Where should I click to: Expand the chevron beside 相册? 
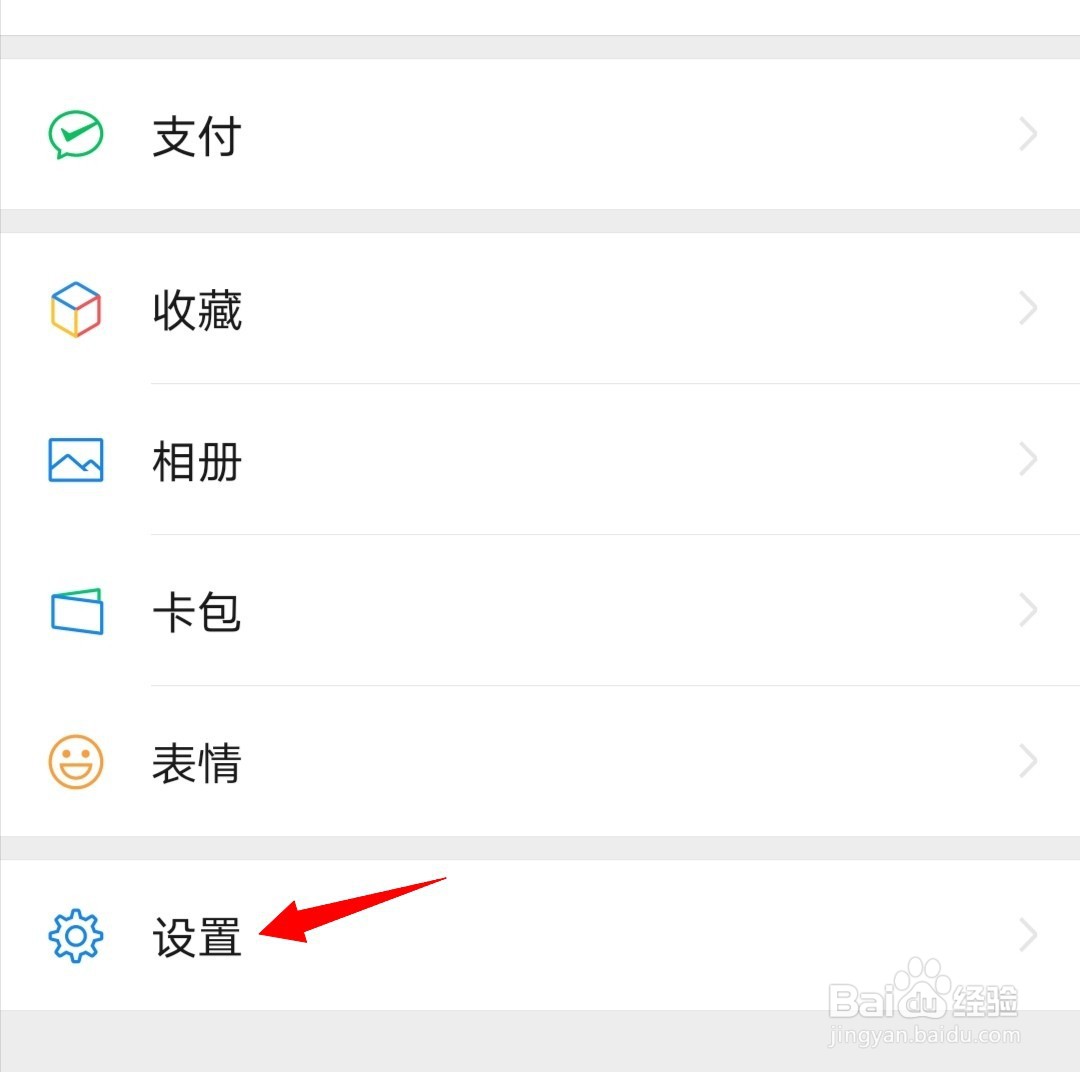[1028, 459]
